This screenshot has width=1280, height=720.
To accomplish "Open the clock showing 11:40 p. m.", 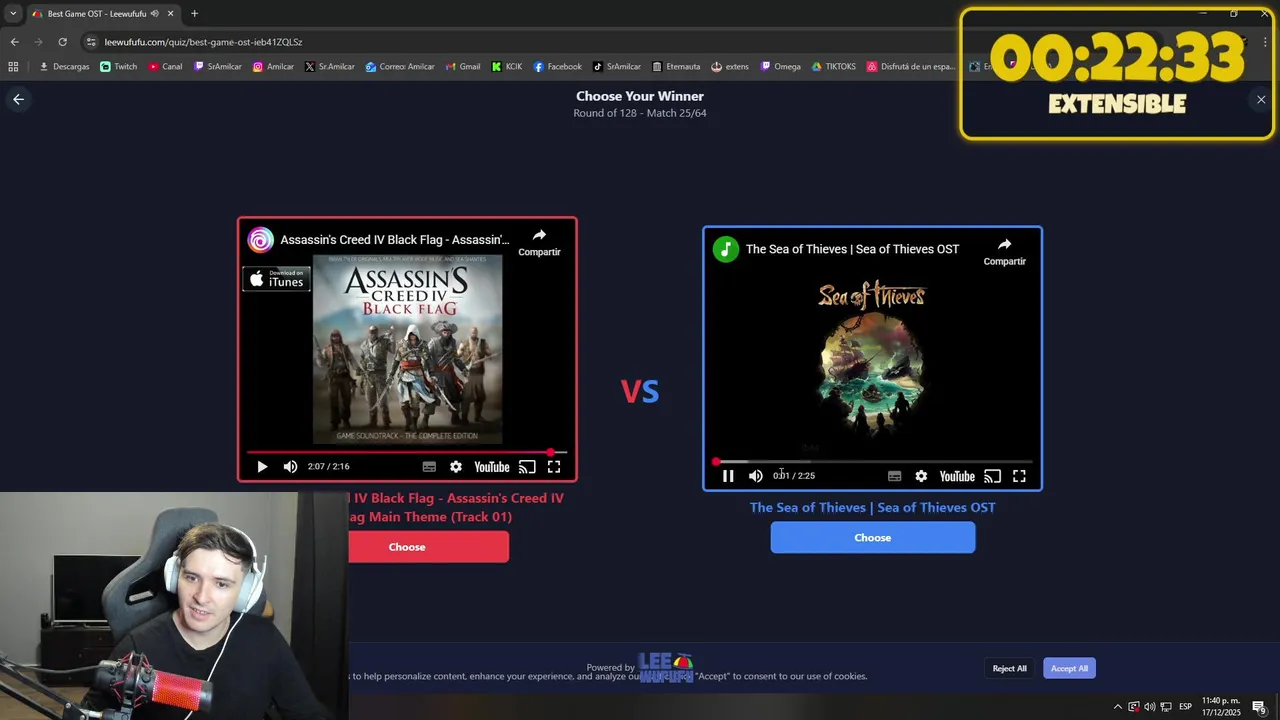I will pos(1220,707).
